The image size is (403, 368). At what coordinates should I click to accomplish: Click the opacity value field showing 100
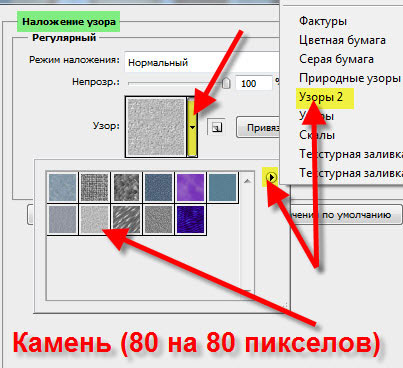click(x=253, y=83)
